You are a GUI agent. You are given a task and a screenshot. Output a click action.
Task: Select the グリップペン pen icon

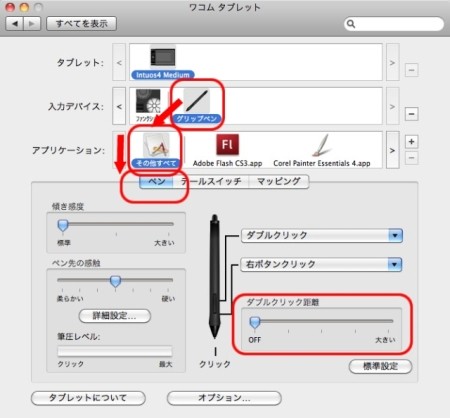(197, 101)
